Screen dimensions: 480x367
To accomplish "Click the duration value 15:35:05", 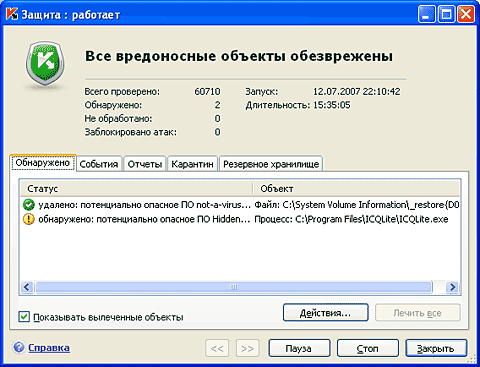I will 332,105.
